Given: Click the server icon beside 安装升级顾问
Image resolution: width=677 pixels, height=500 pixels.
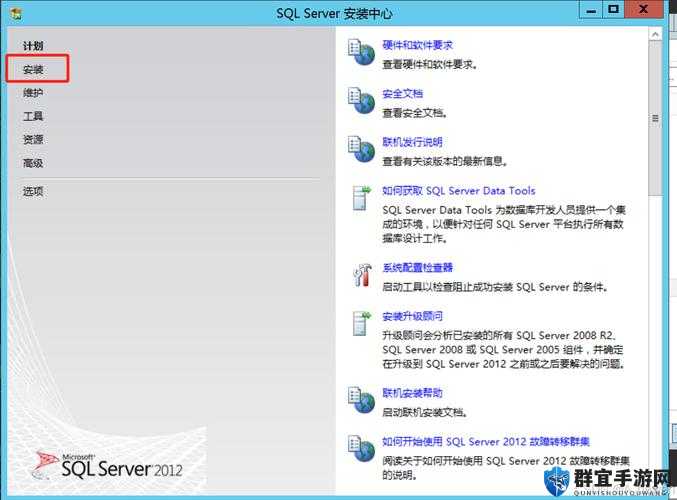Looking at the screenshot, I should point(361,323).
